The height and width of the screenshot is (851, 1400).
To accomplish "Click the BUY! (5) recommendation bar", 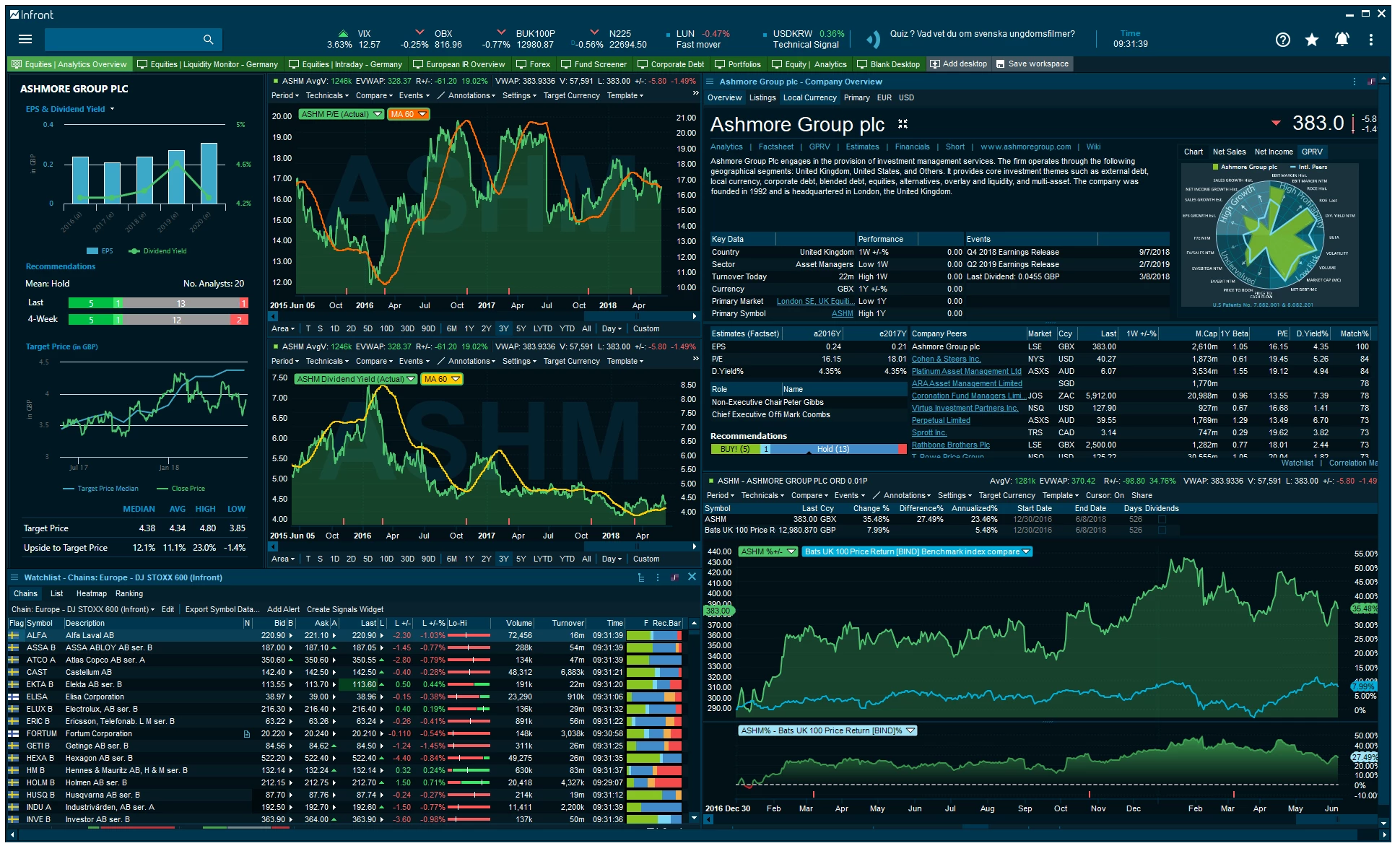I will click(x=734, y=450).
